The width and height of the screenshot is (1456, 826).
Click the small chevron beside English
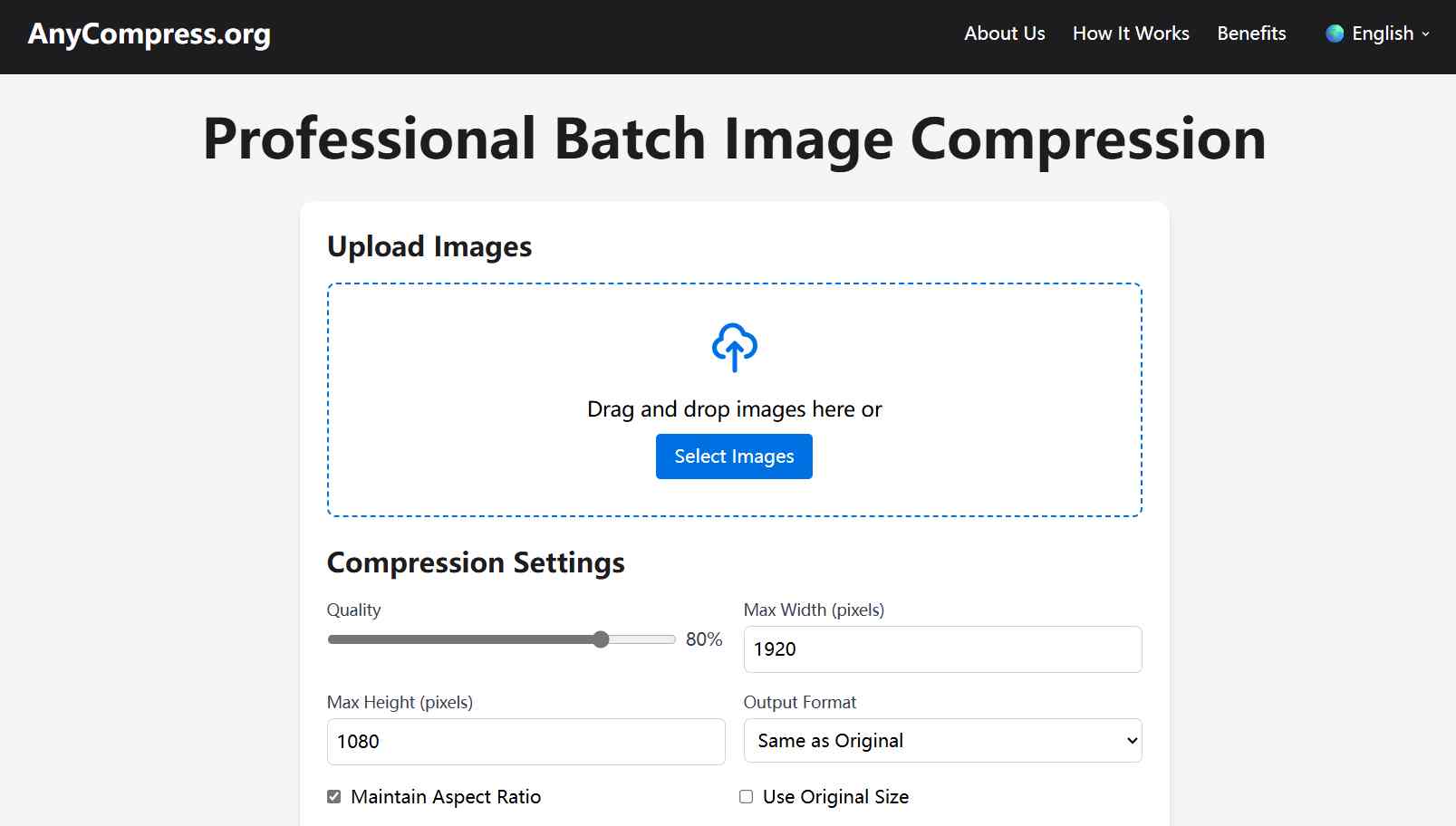click(1426, 34)
